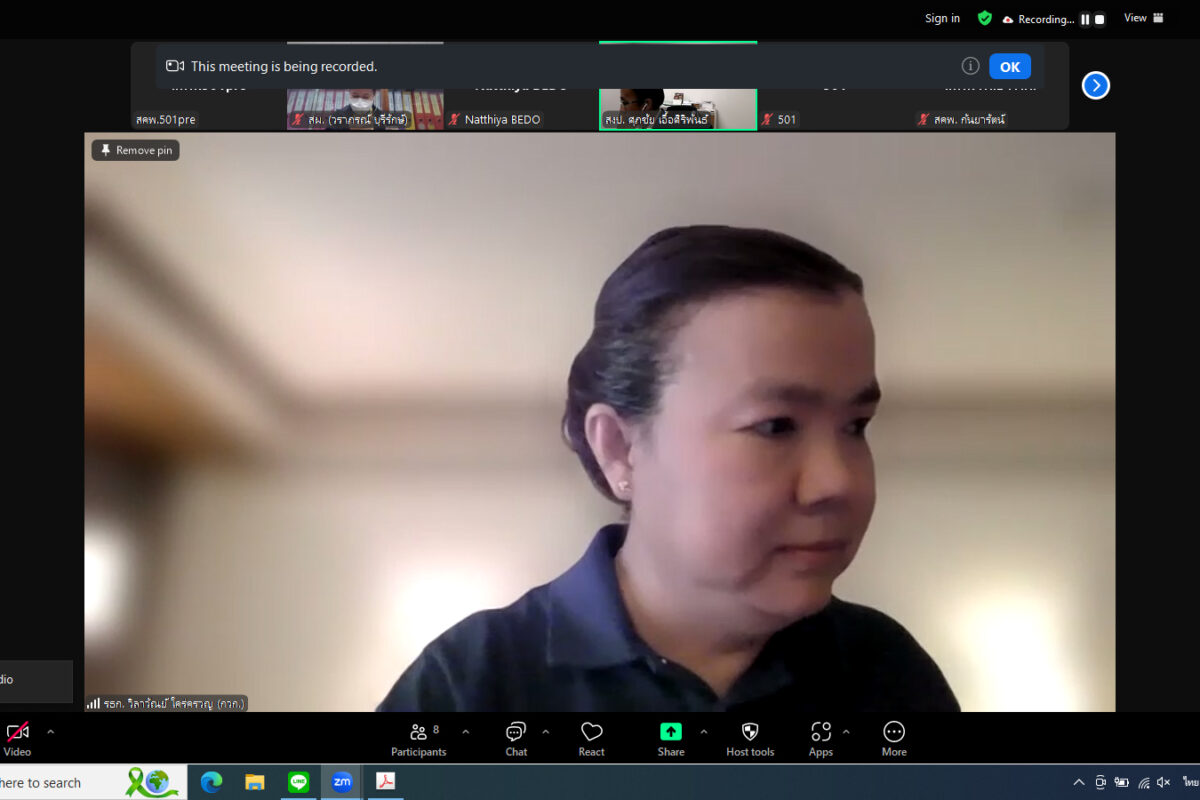Start video with the Video camera button
The height and width of the screenshot is (800, 1200).
pyautogui.click(x=17, y=739)
